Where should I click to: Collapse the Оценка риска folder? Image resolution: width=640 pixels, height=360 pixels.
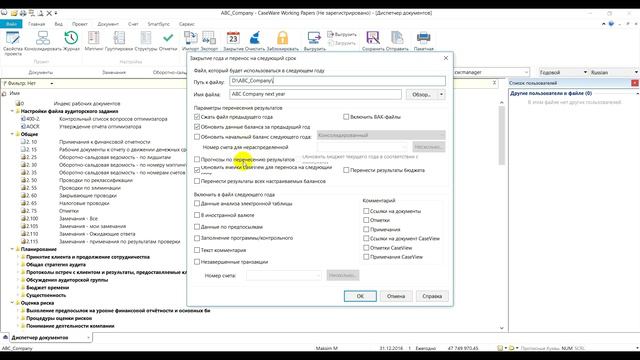[12, 303]
